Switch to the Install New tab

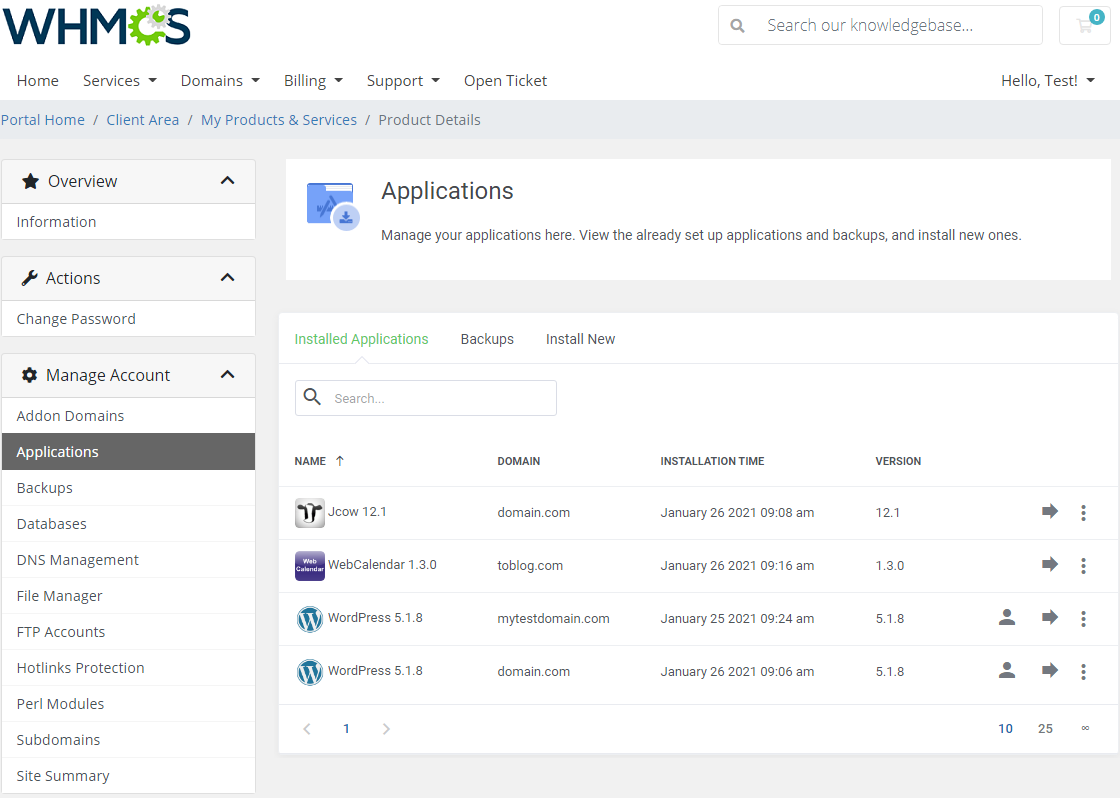point(580,339)
